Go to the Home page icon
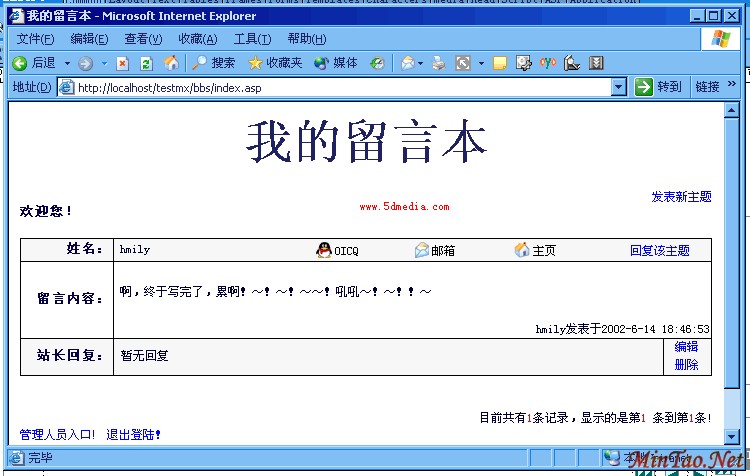The height and width of the screenshot is (476, 750). [171, 63]
